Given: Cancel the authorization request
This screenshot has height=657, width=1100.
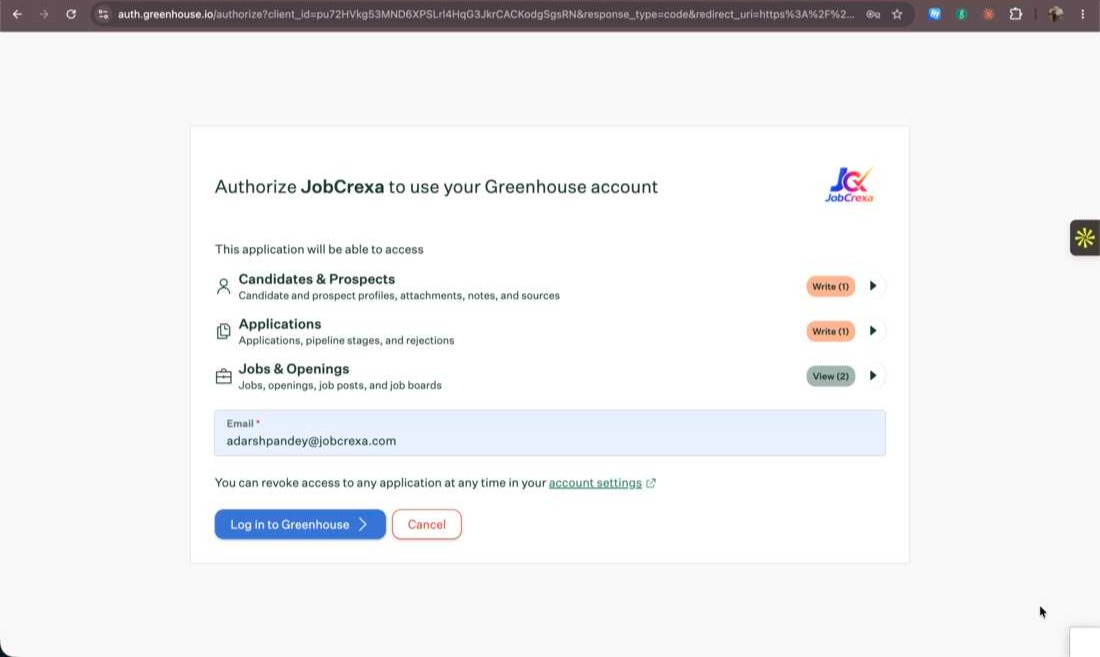Looking at the screenshot, I should pyautogui.click(x=427, y=524).
